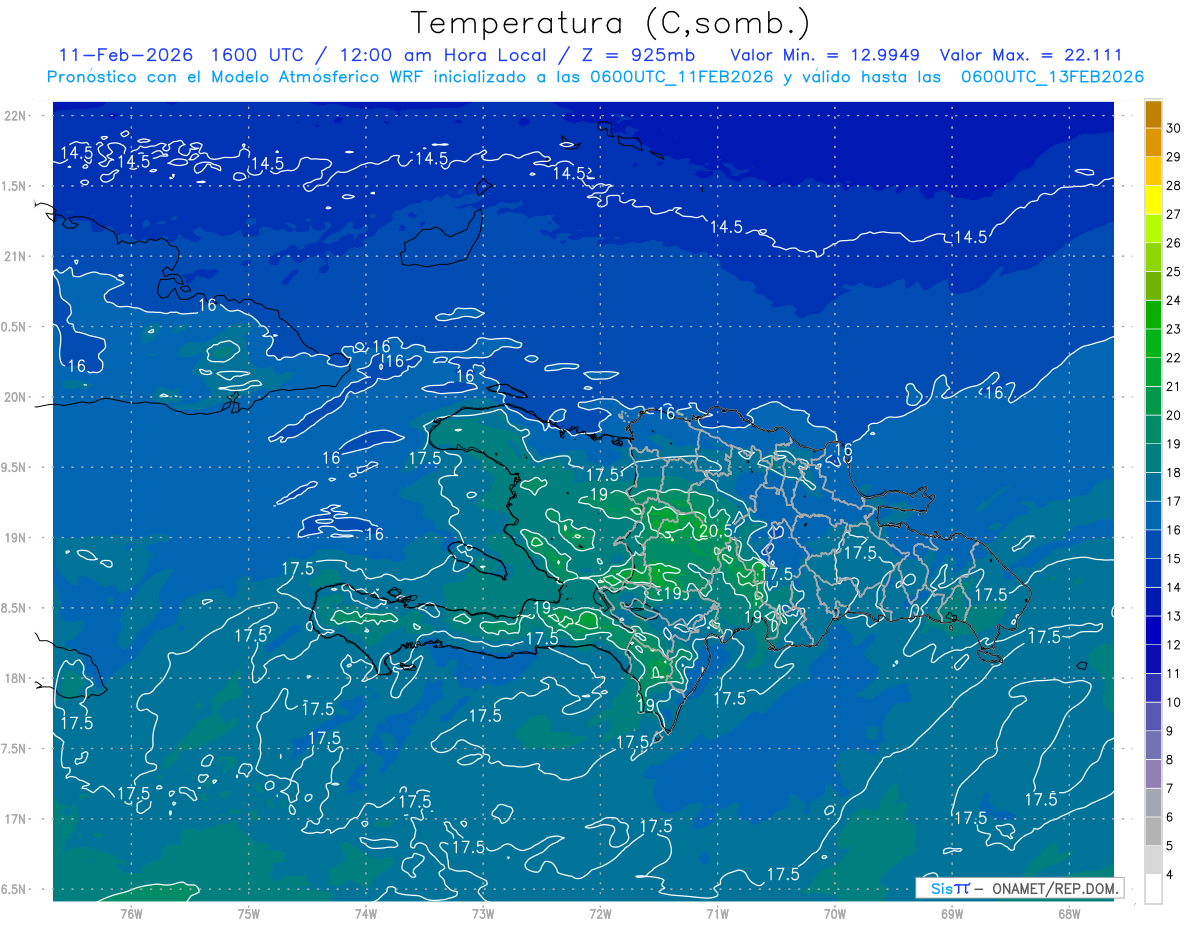Click the '9' value on the color scale
This screenshot has height=927, width=1200.
point(1170,731)
